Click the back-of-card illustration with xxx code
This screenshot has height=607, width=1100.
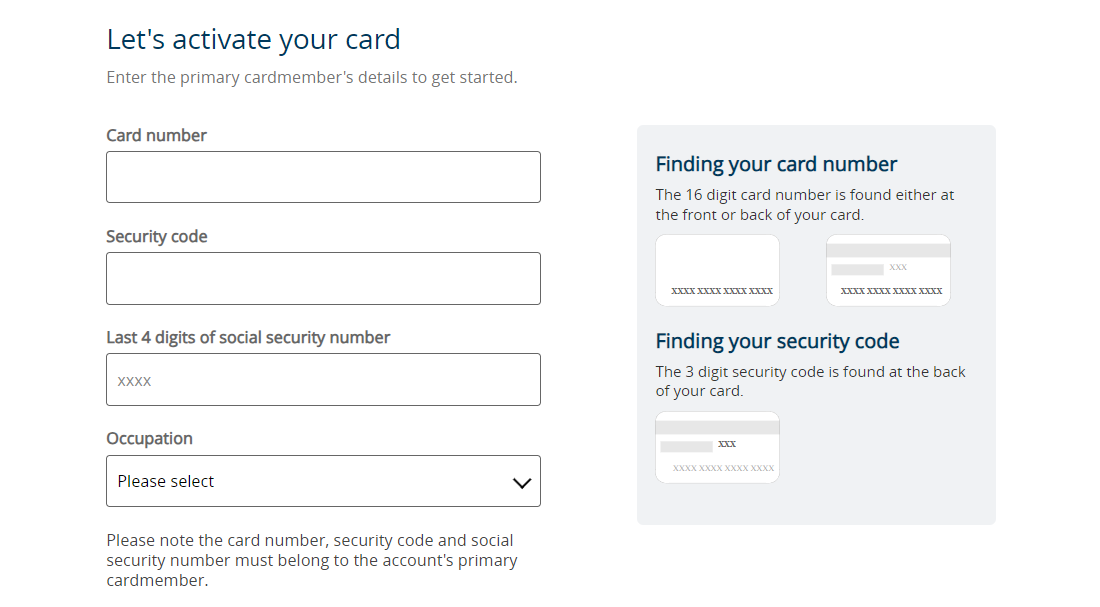pos(888,270)
